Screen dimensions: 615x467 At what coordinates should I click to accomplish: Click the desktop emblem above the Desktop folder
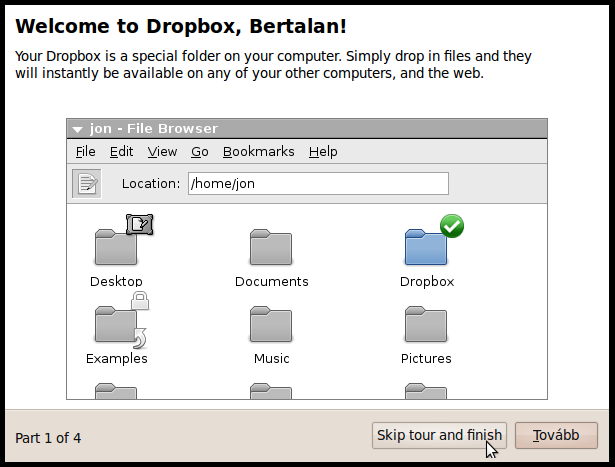pyautogui.click(x=140, y=225)
